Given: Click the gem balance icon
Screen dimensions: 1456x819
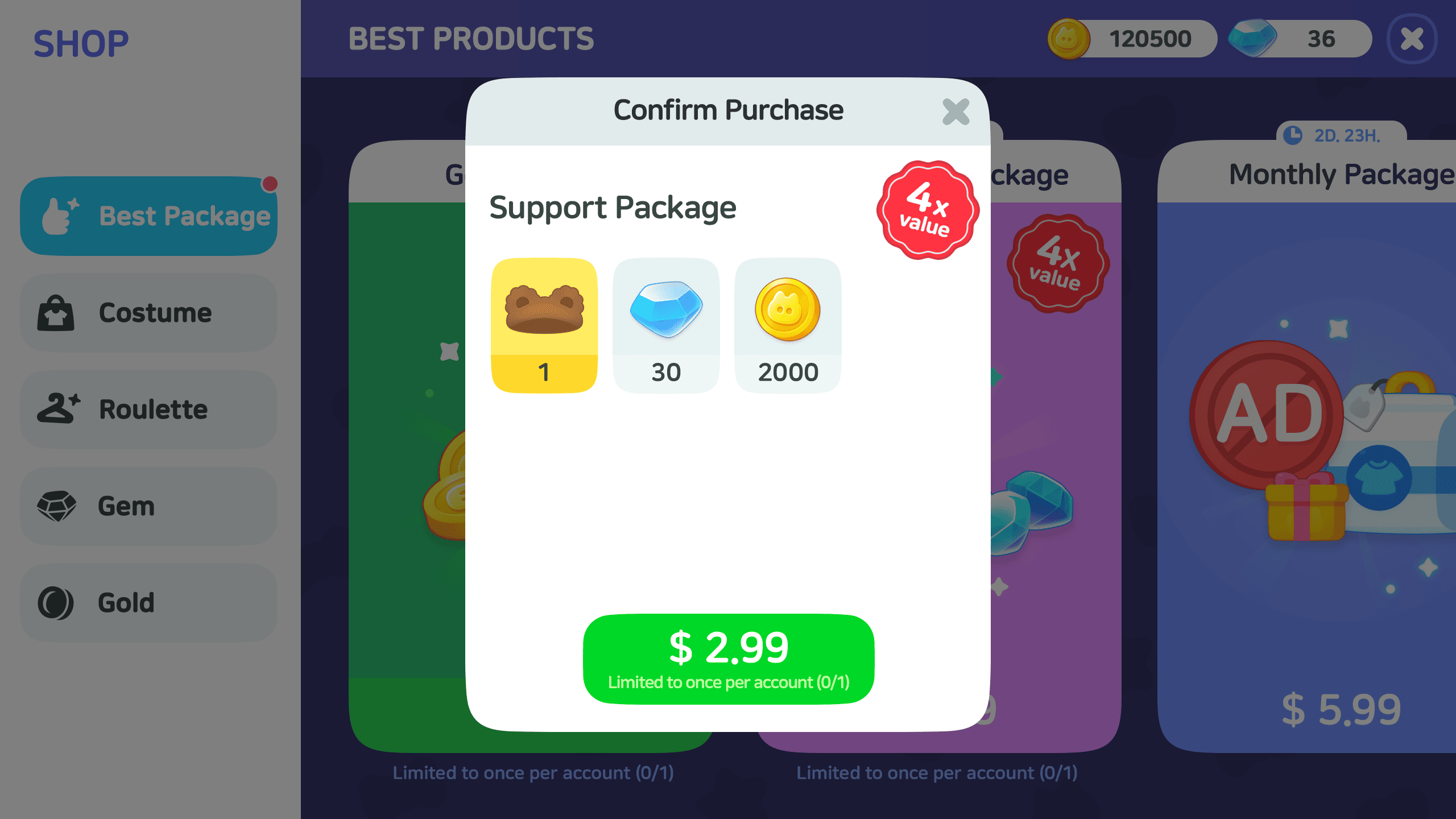Looking at the screenshot, I should 1252,38.
